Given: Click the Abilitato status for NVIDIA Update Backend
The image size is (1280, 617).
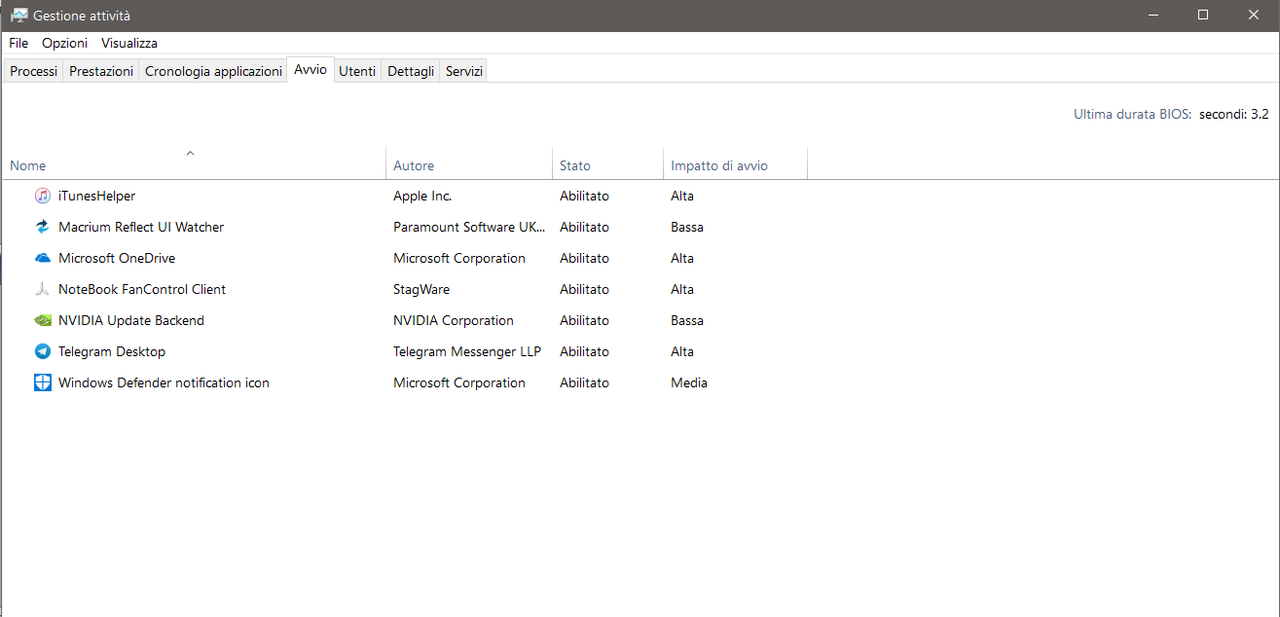Looking at the screenshot, I should (x=584, y=320).
